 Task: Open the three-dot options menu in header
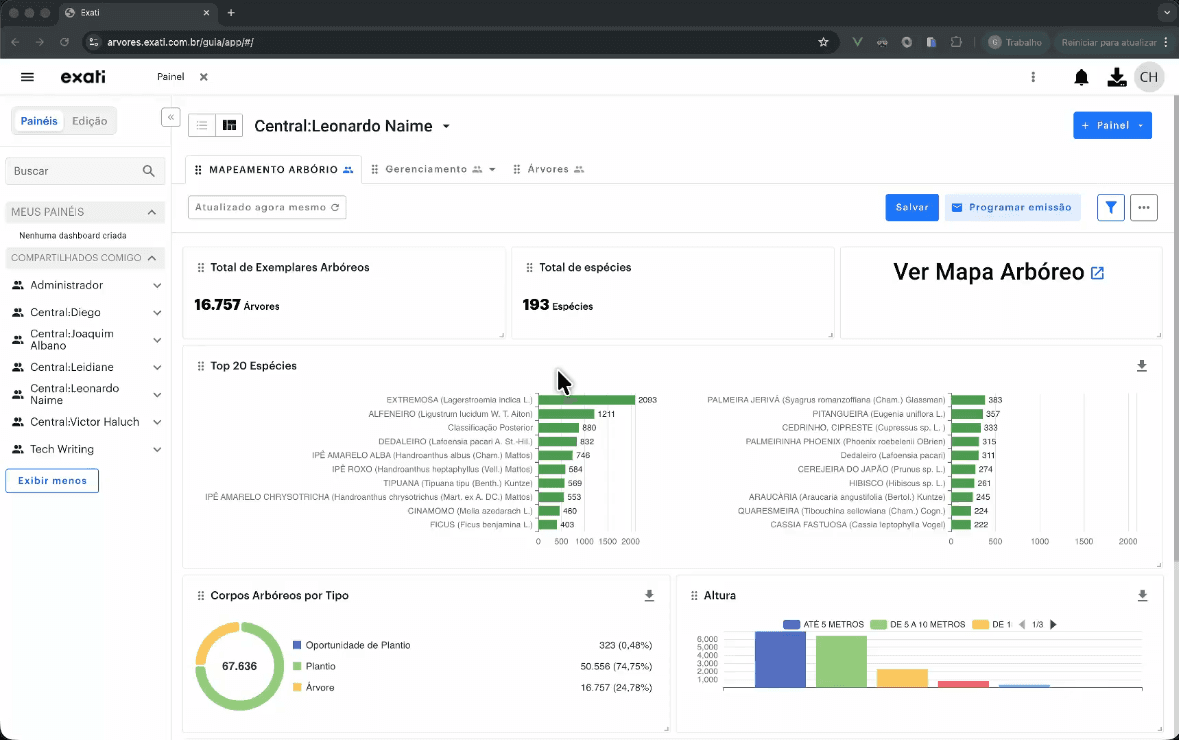[1033, 77]
